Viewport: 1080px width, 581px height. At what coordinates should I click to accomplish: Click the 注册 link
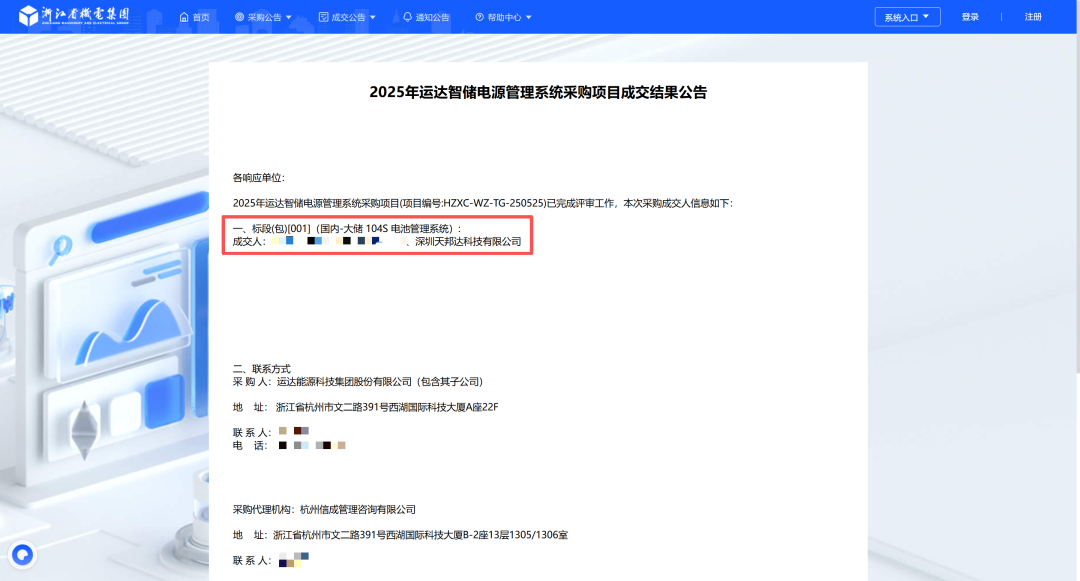click(1032, 16)
